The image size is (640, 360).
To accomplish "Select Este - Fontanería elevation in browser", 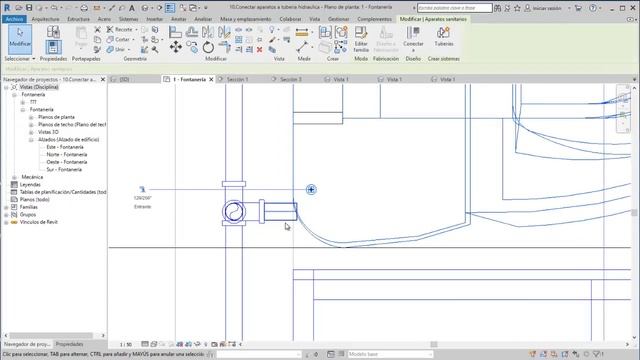I will click(x=65, y=147).
